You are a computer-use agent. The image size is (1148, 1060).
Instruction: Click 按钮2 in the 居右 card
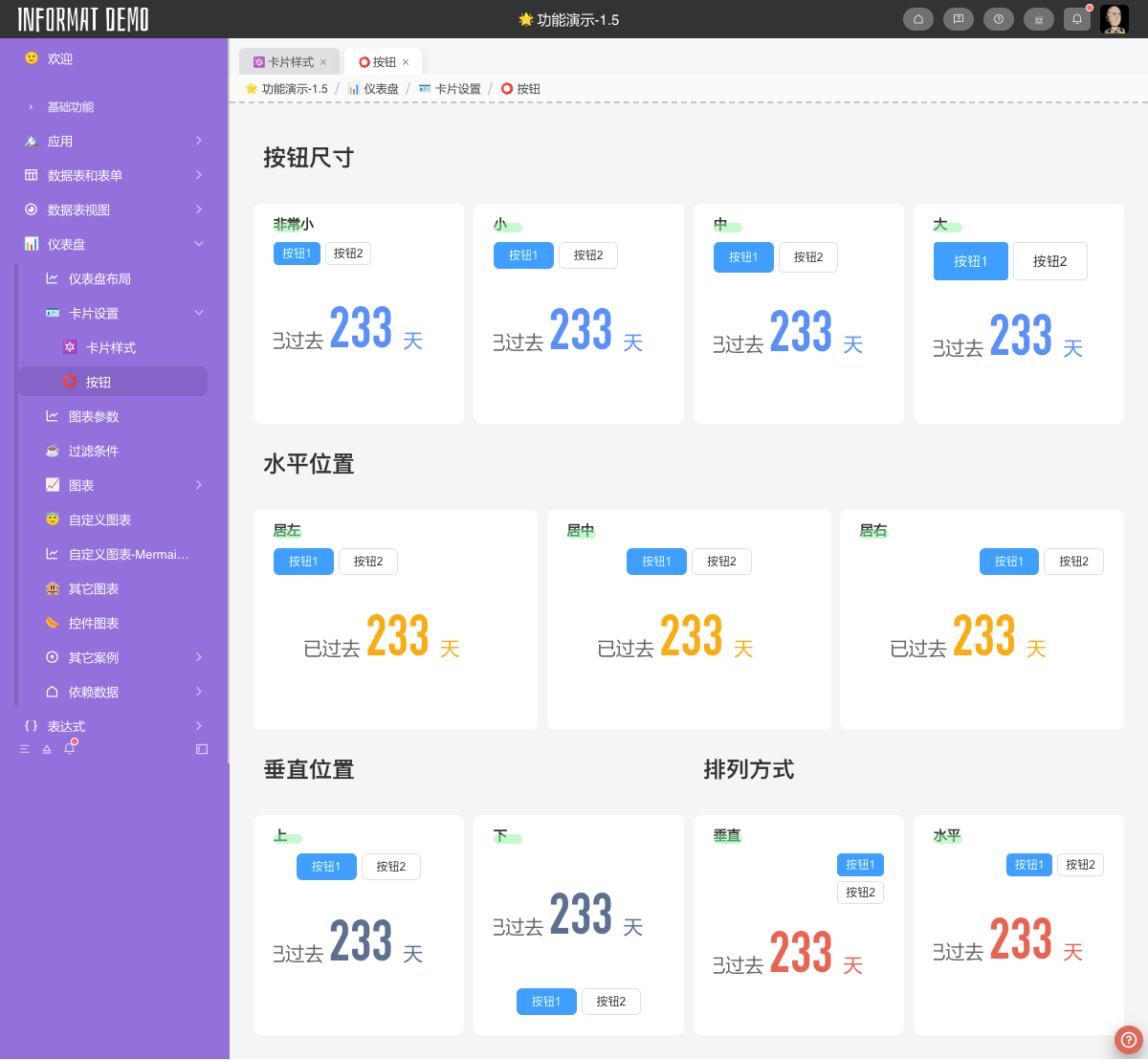1072,562
